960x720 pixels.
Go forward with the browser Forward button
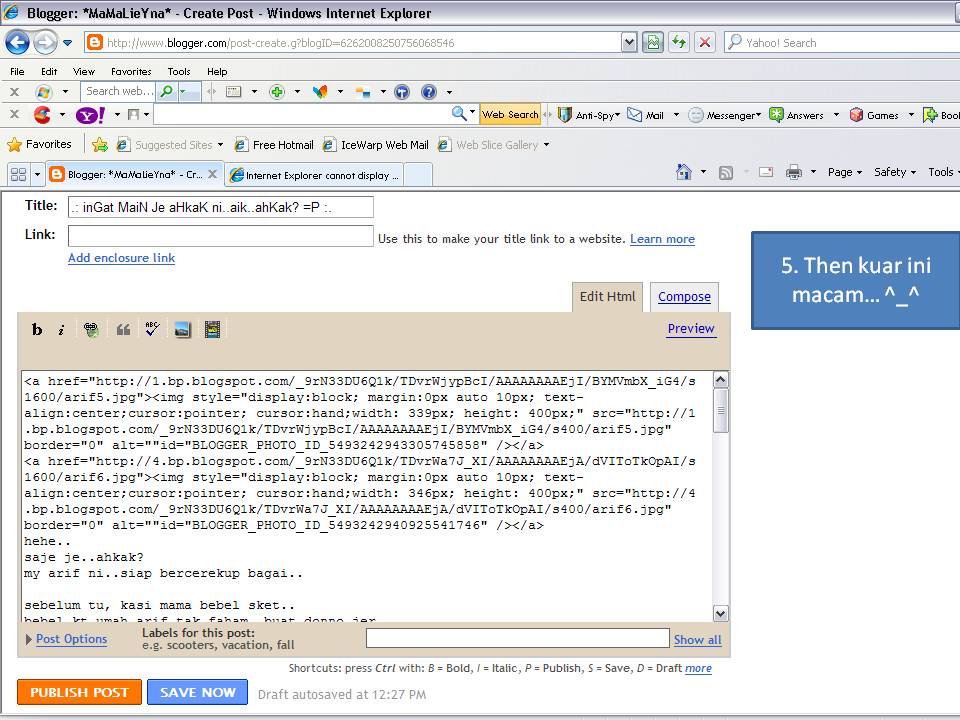pyautogui.click(x=45, y=43)
